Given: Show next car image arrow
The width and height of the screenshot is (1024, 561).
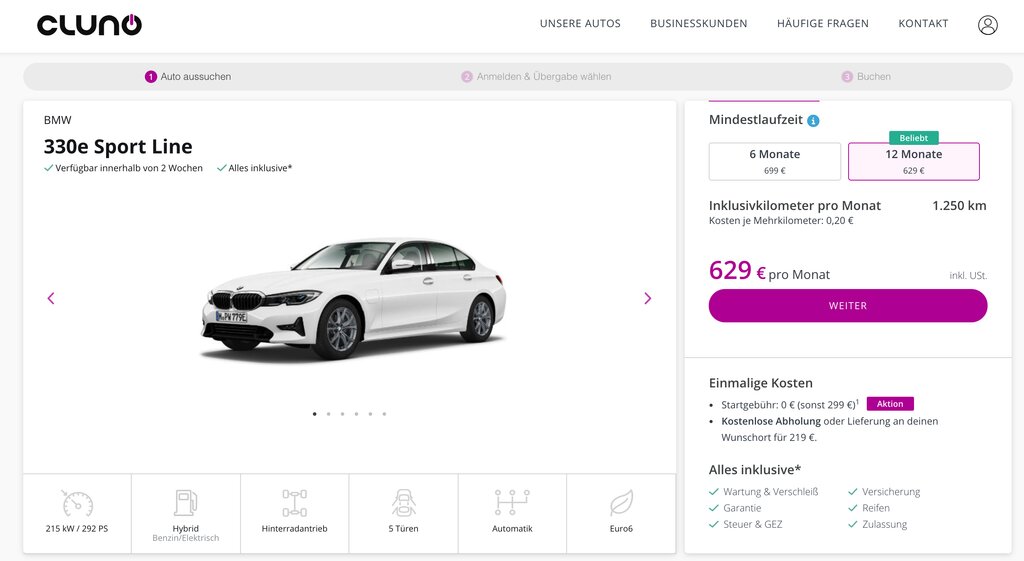Looking at the screenshot, I should [647, 298].
